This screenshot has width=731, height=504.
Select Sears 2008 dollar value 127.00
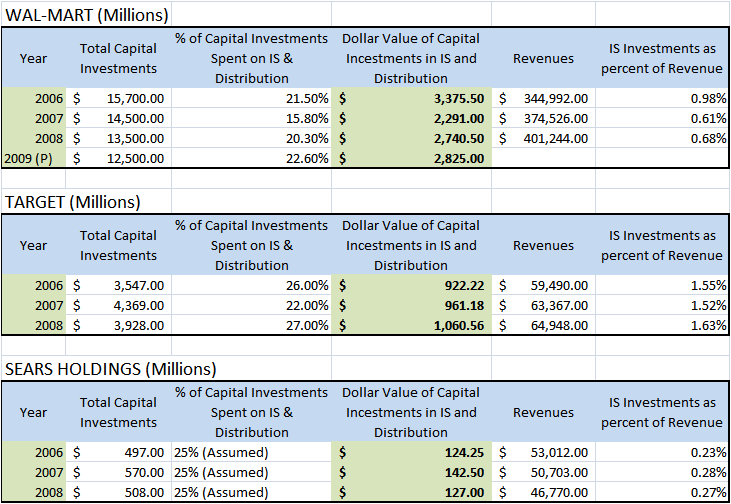(411, 492)
